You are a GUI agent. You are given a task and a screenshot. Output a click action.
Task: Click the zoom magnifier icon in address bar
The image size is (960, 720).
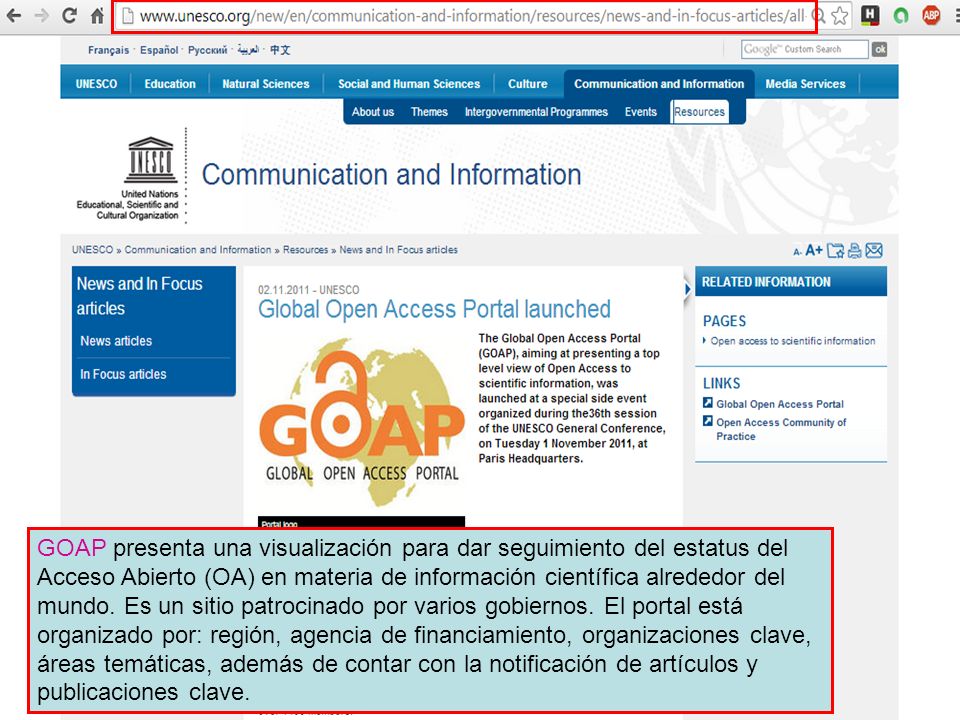click(x=819, y=15)
